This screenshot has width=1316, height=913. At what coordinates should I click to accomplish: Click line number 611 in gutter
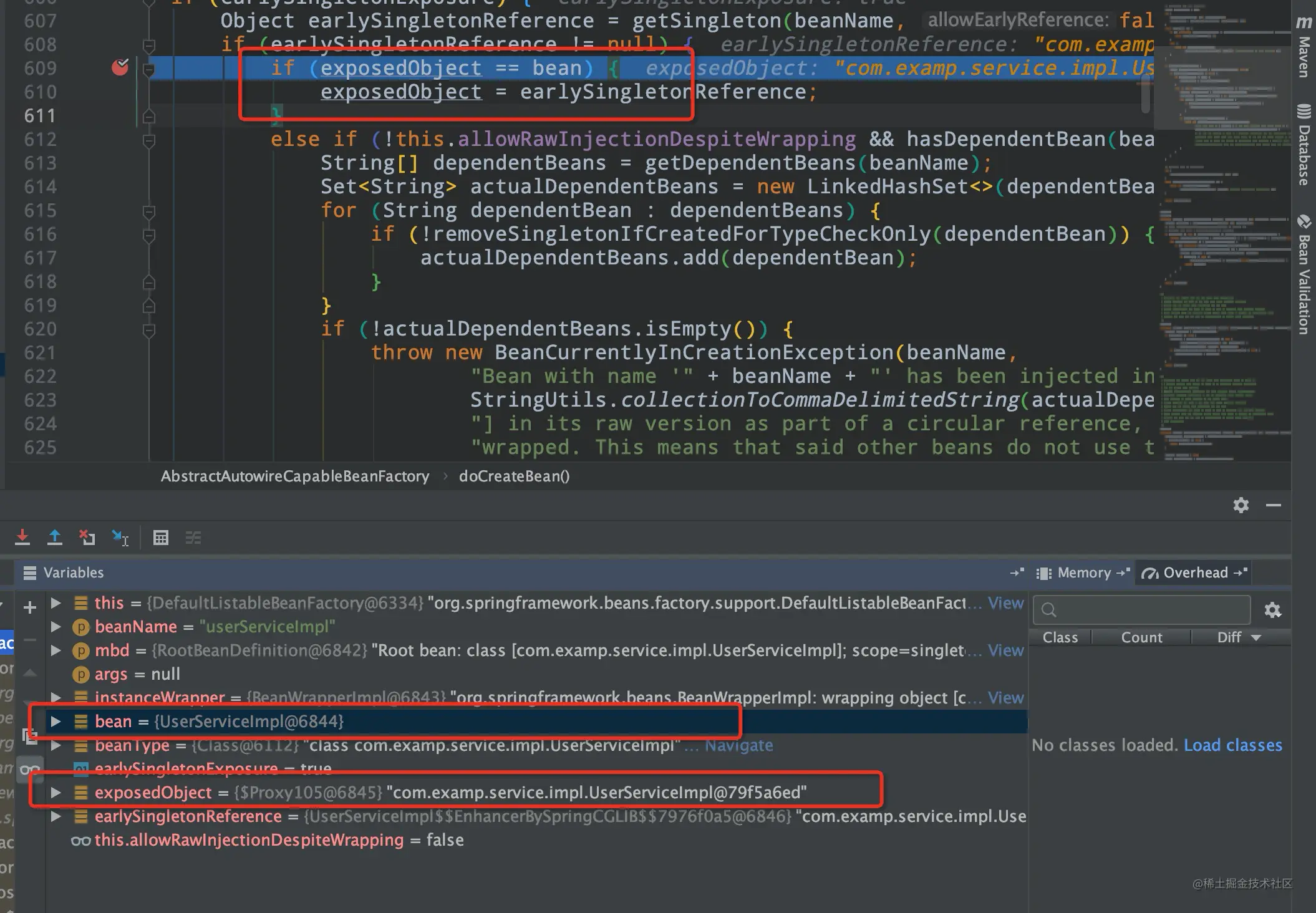40,116
